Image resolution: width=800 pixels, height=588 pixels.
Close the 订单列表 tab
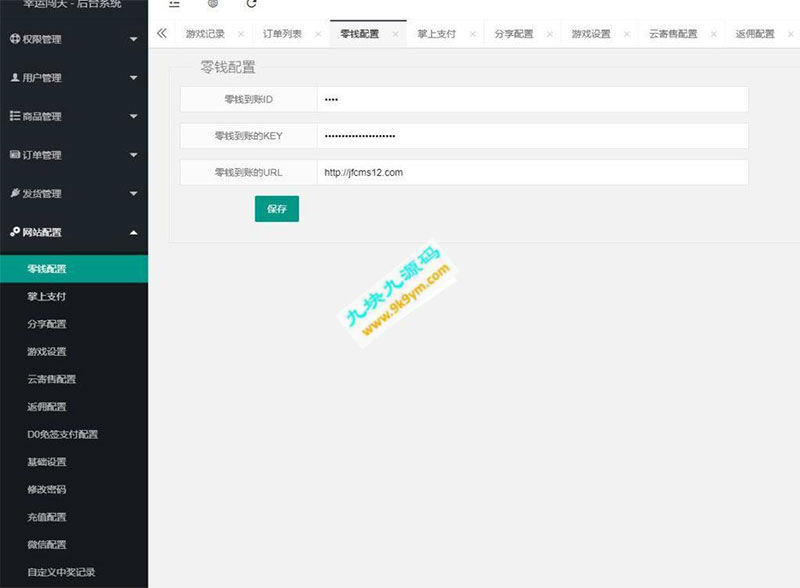click(318, 34)
